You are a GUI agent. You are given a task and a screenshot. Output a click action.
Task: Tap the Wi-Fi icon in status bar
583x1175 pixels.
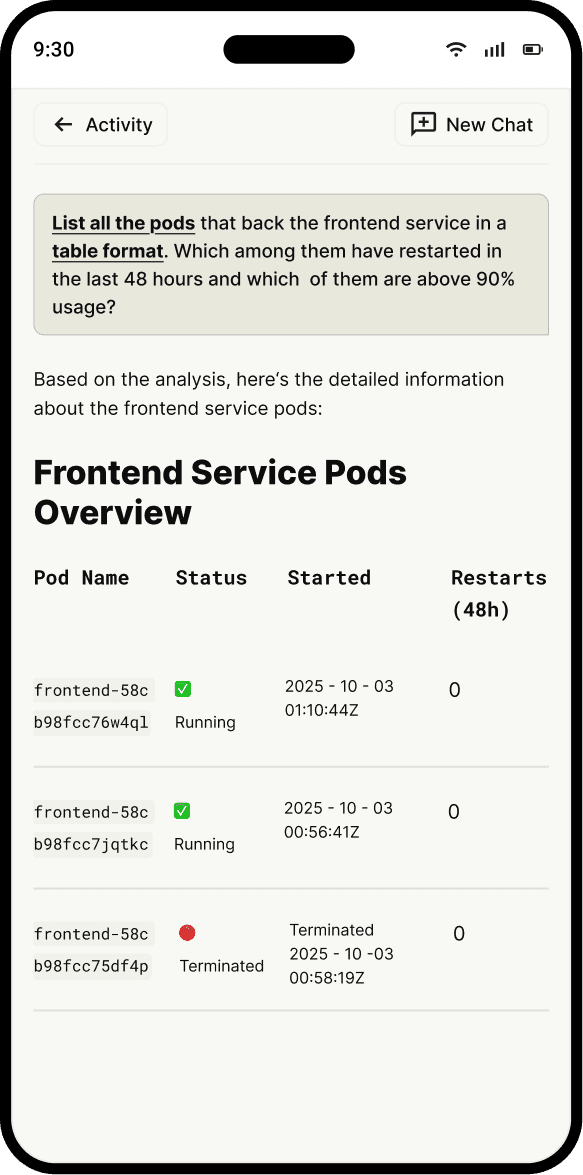coord(456,48)
